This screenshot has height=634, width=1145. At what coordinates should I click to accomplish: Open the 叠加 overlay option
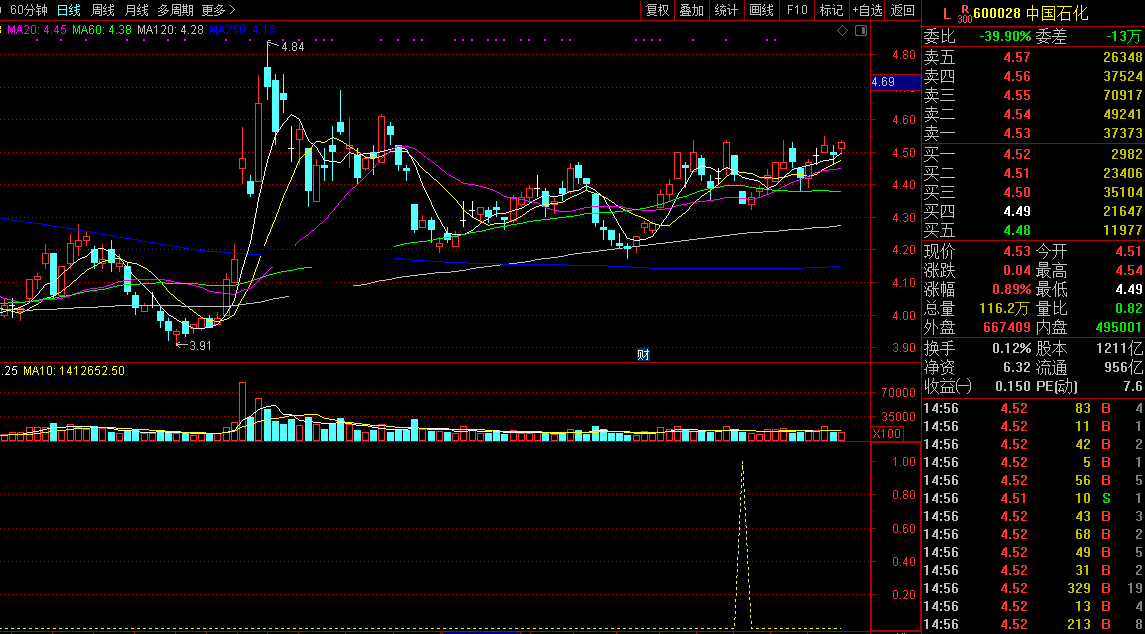pos(692,10)
